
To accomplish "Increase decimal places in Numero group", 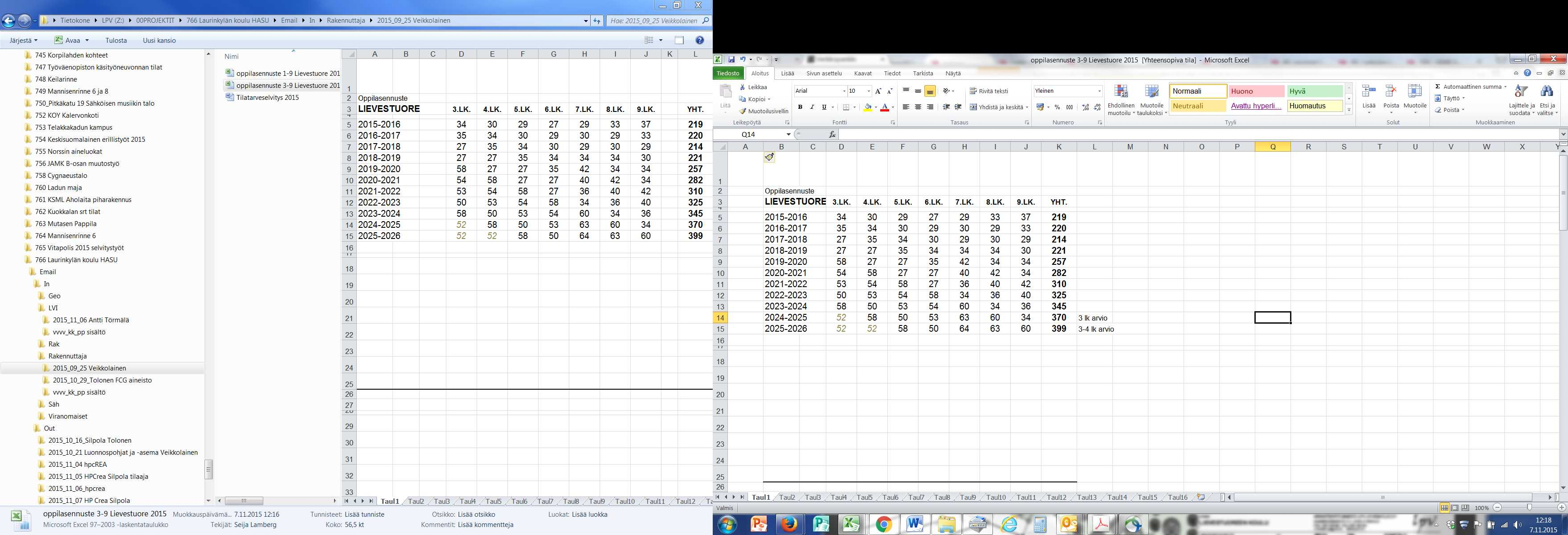I will point(1085,107).
